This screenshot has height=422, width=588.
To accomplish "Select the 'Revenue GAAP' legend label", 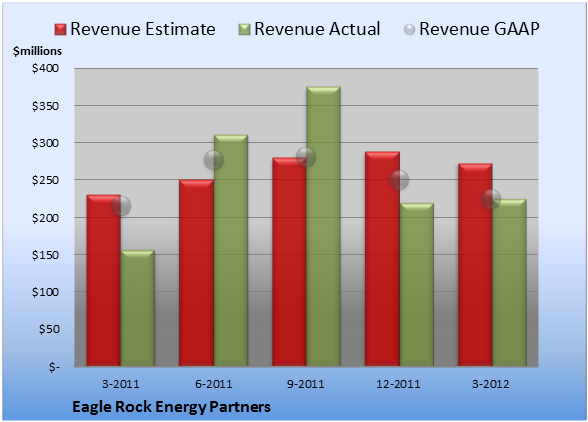I will click(x=479, y=29).
